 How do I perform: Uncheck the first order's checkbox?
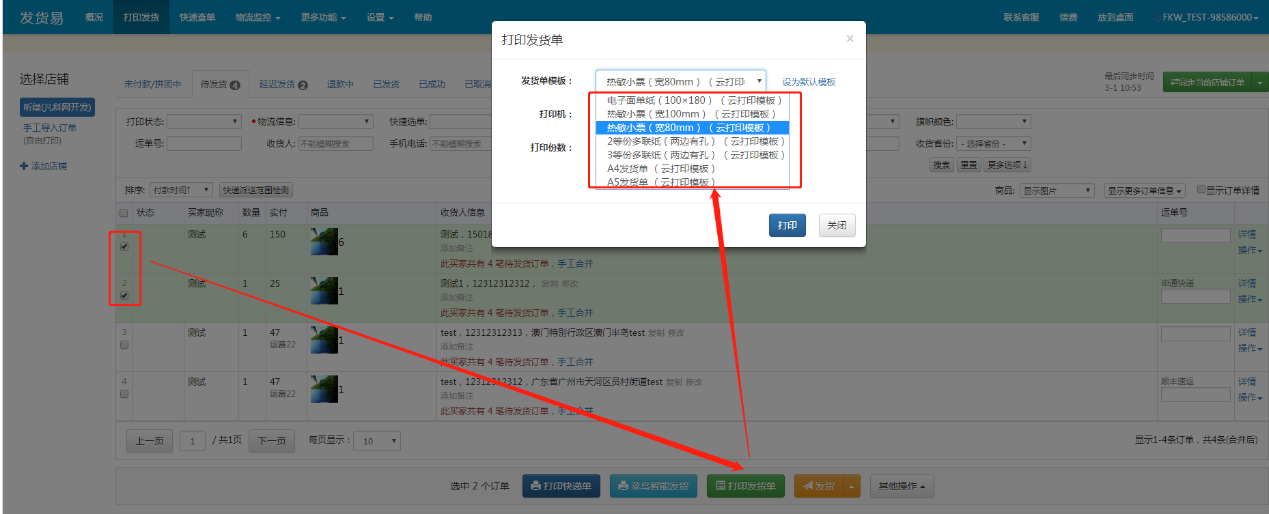(124, 247)
